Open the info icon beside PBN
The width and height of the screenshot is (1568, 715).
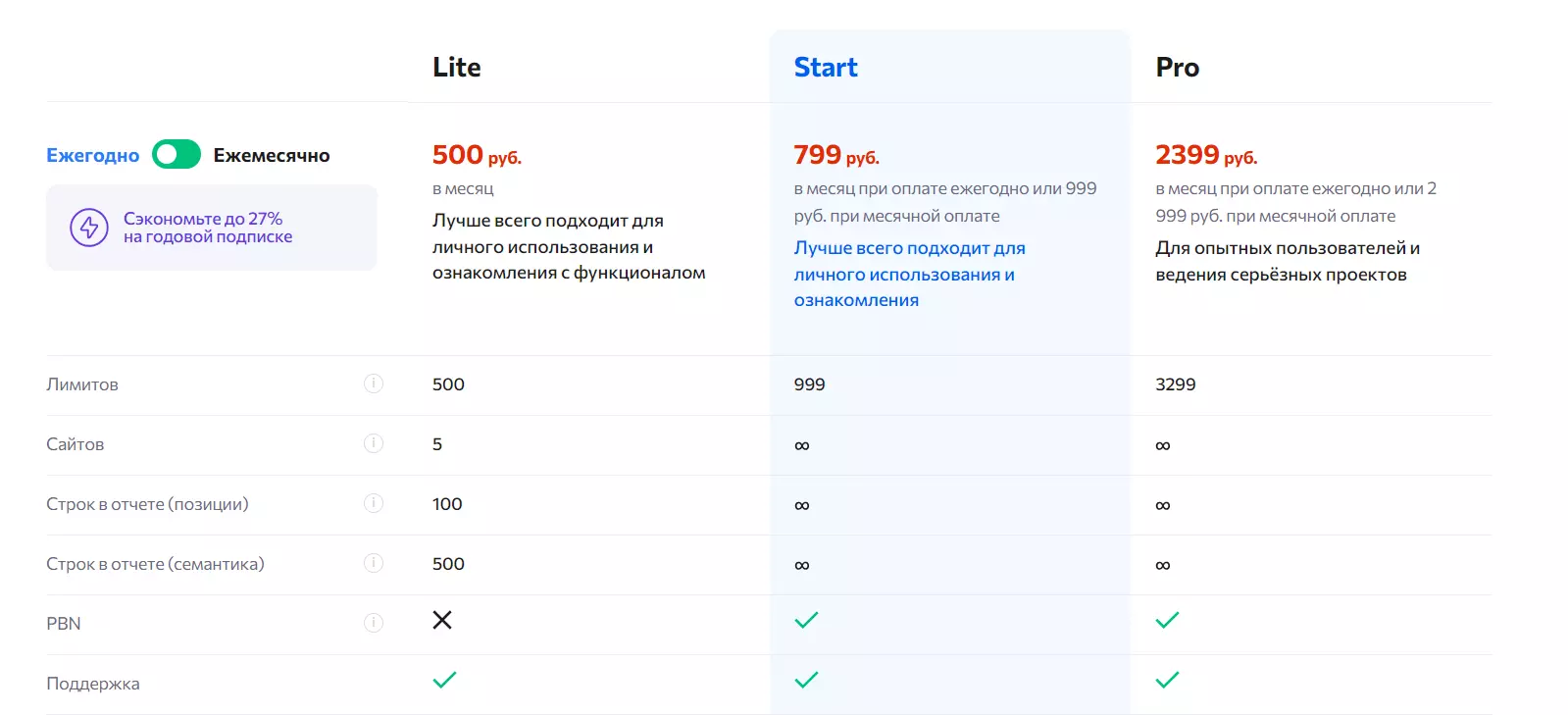pyautogui.click(x=374, y=623)
